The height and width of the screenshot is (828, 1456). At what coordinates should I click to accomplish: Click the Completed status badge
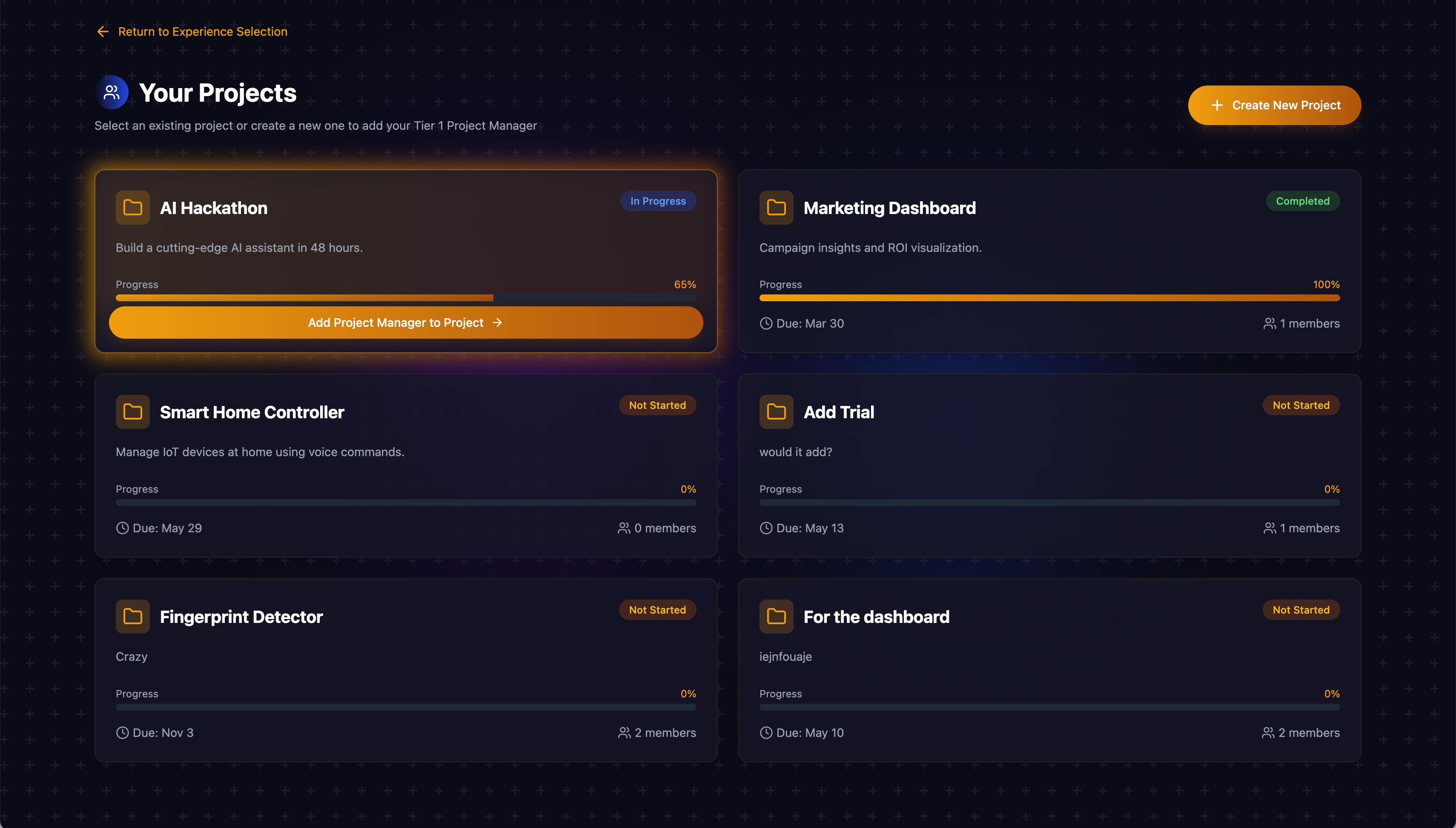pyautogui.click(x=1302, y=201)
